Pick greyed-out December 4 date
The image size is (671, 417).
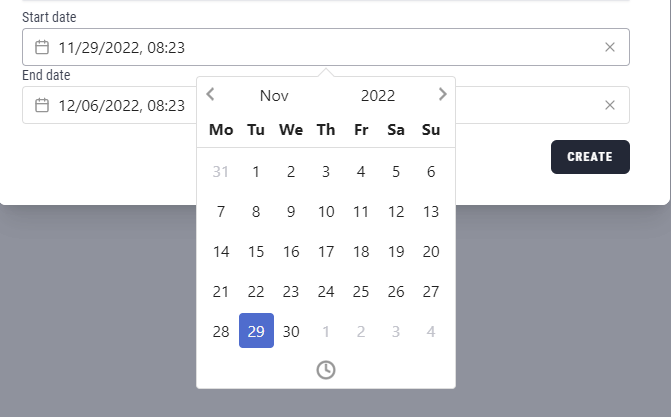tap(431, 331)
